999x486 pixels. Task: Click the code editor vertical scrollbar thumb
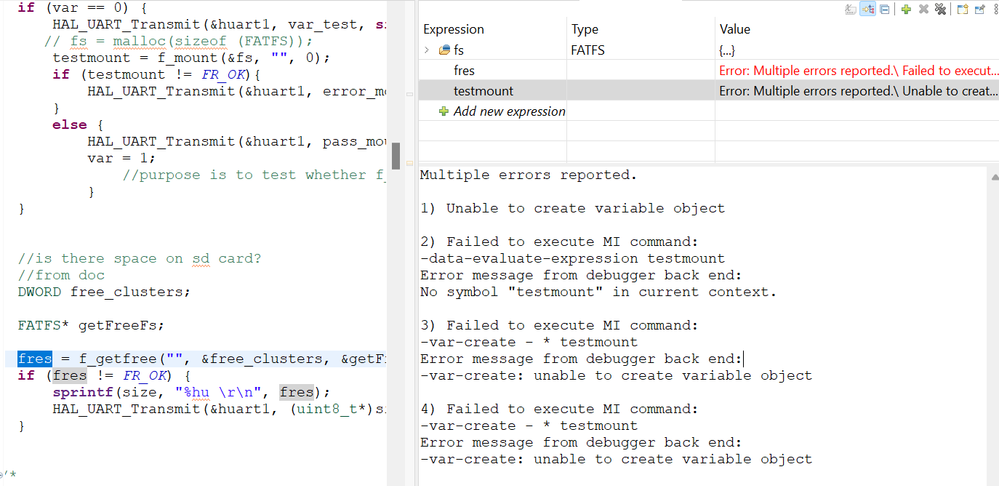click(396, 156)
